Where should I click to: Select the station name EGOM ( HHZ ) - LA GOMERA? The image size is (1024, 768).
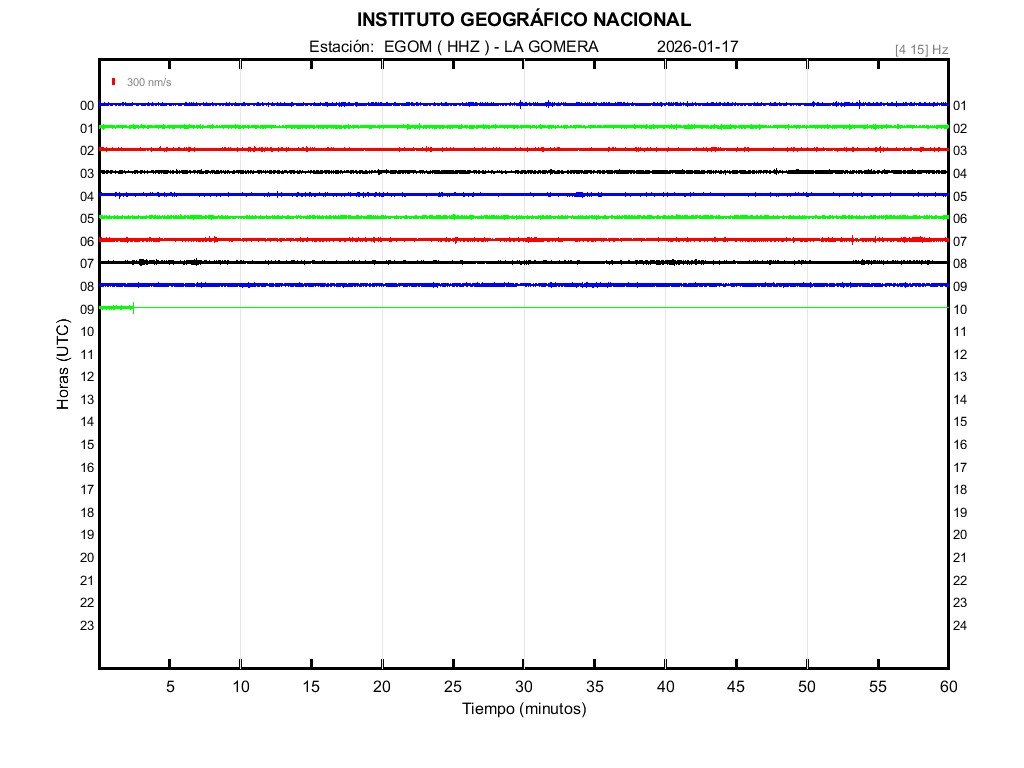tap(490, 47)
